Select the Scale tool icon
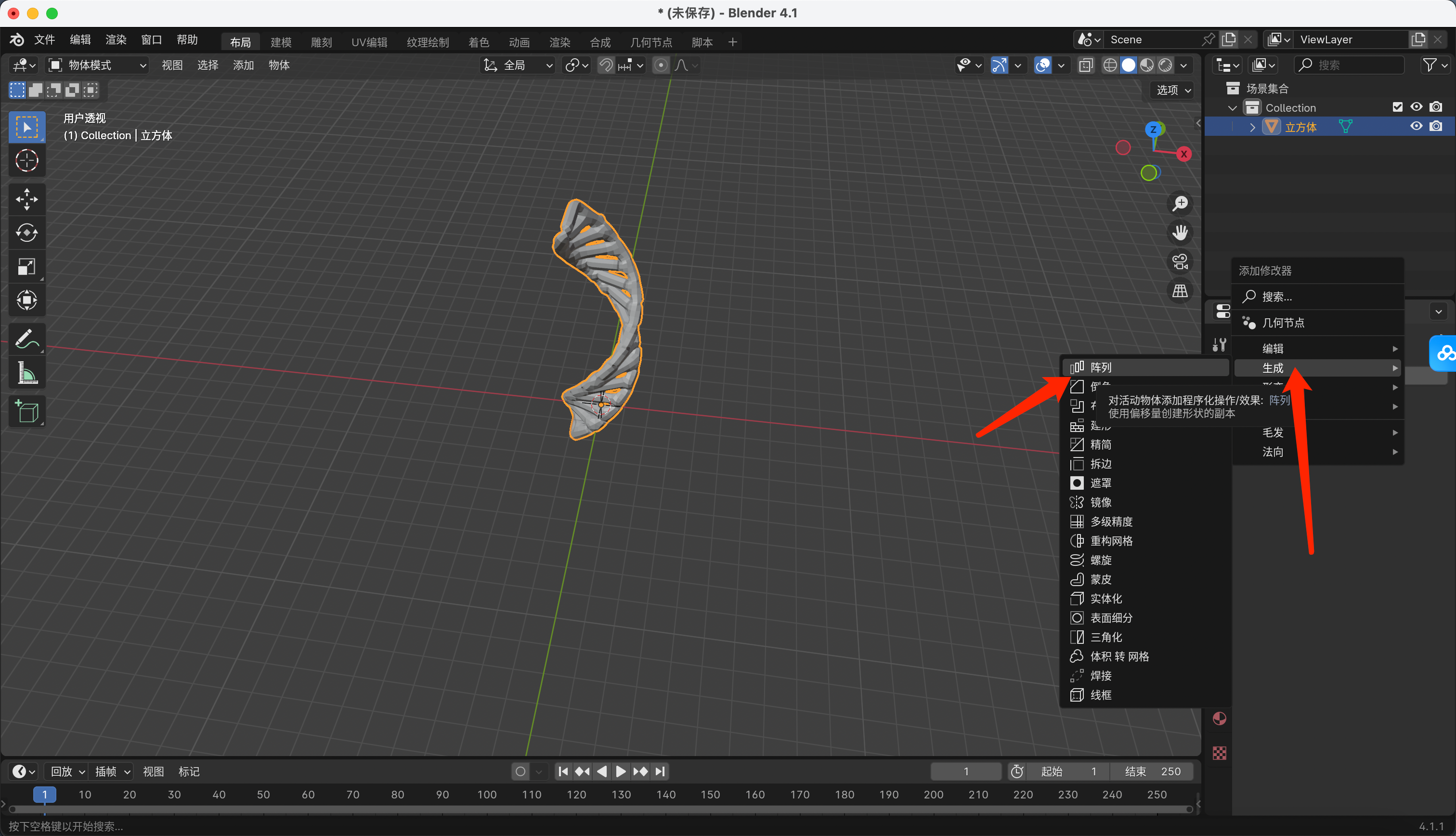Viewport: 1456px width, 836px height. point(26,266)
